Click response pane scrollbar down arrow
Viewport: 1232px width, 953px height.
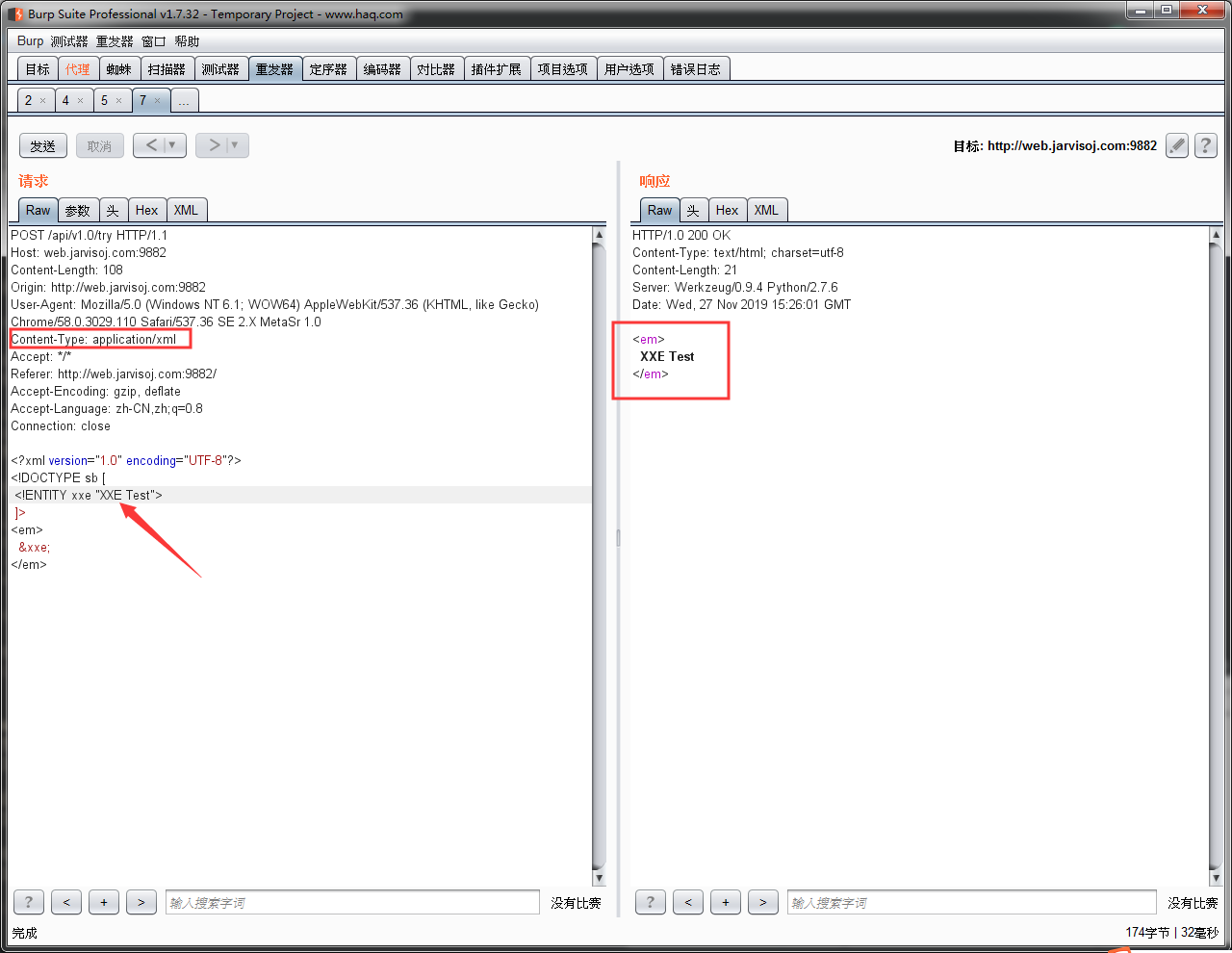[x=1216, y=878]
